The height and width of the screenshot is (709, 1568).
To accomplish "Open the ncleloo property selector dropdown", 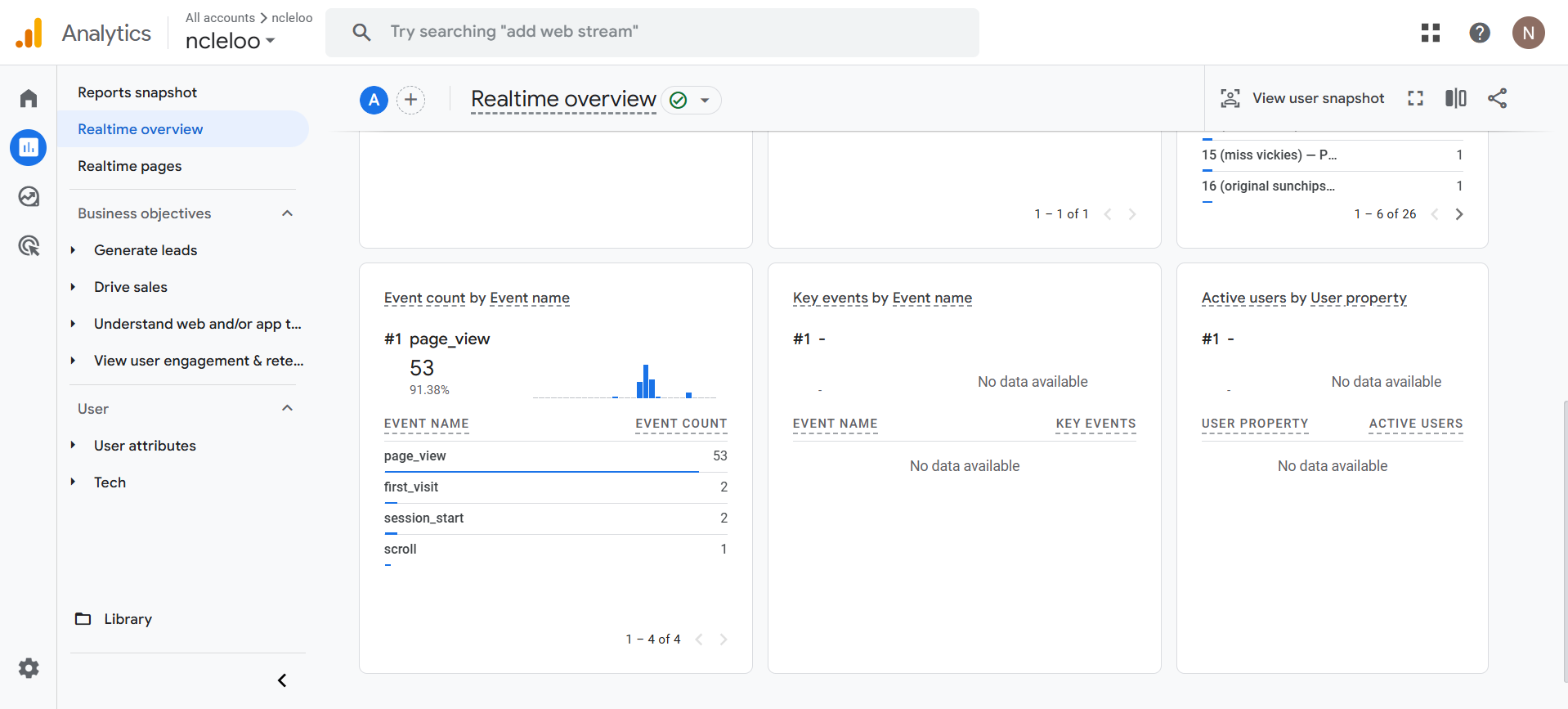I will [x=230, y=41].
